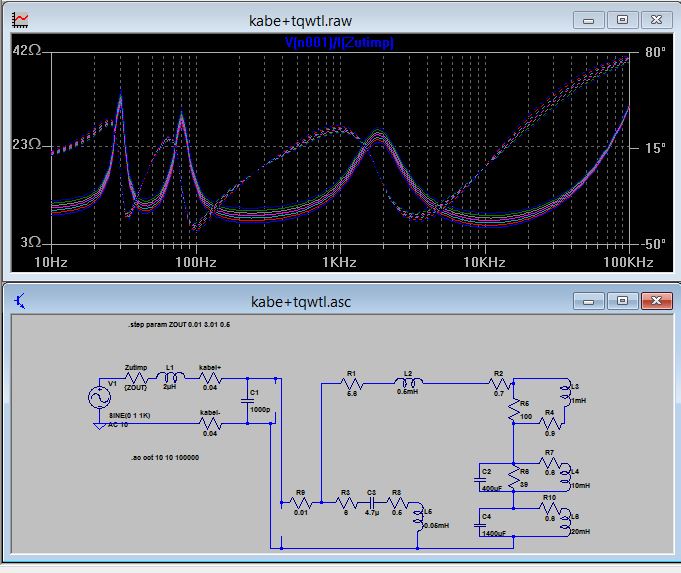Select the R1 resistor symbol
Screen dimensions: 681x573
tap(351, 383)
